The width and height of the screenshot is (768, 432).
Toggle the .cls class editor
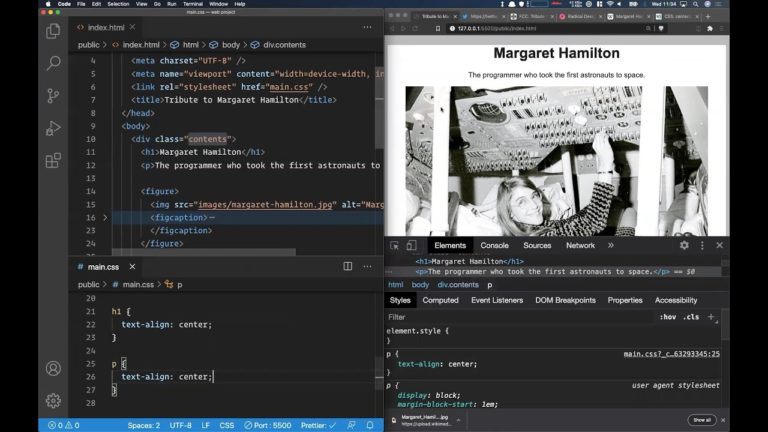pos(691,317)
